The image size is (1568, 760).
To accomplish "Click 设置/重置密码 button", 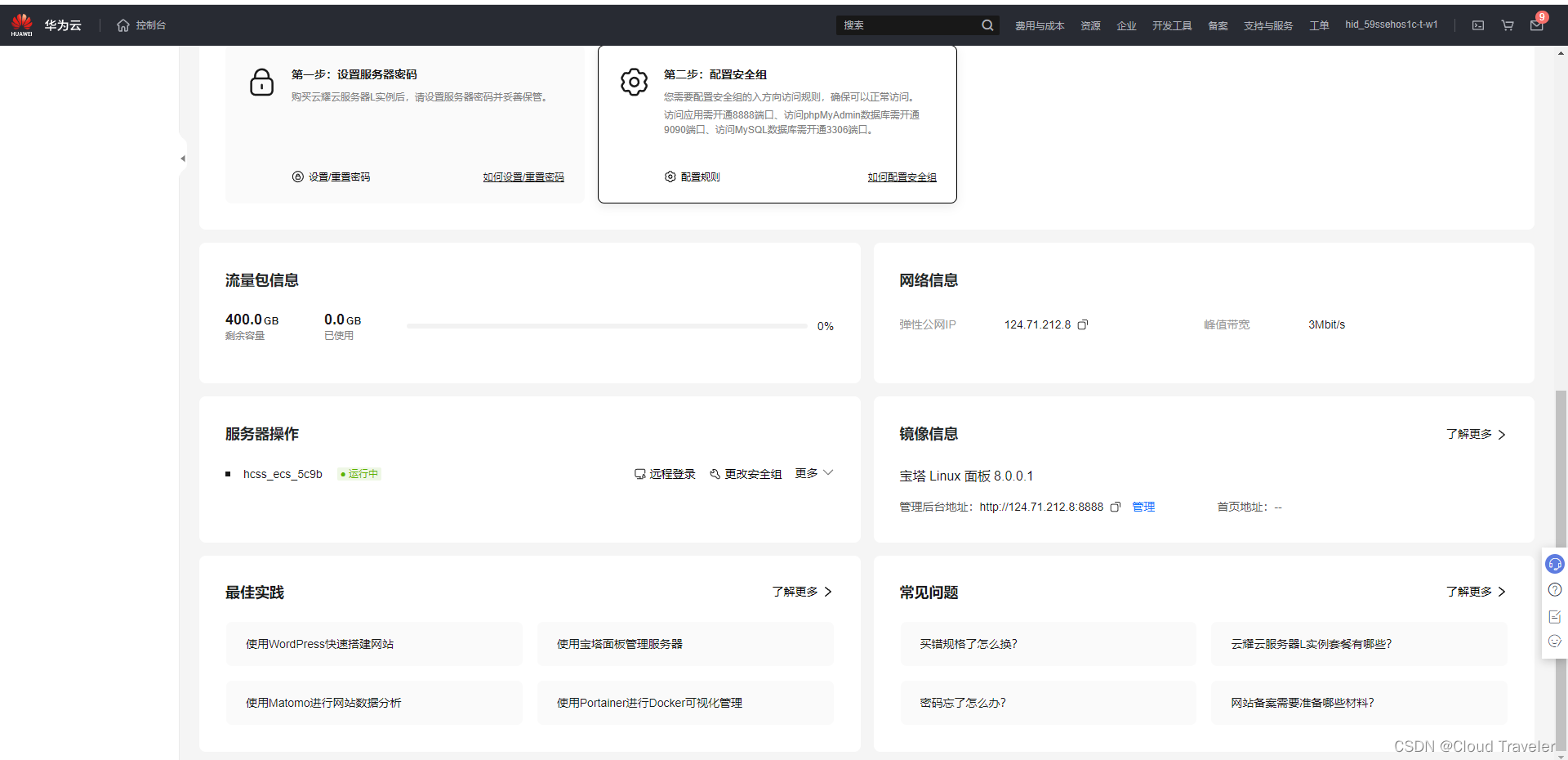I will (x=331, y=177).
